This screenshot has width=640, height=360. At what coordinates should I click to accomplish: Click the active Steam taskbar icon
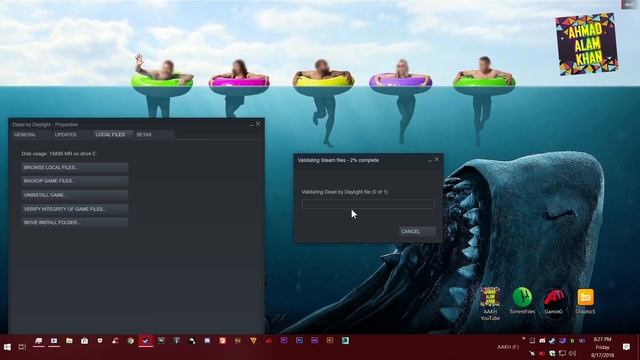(x=146, y=340)
